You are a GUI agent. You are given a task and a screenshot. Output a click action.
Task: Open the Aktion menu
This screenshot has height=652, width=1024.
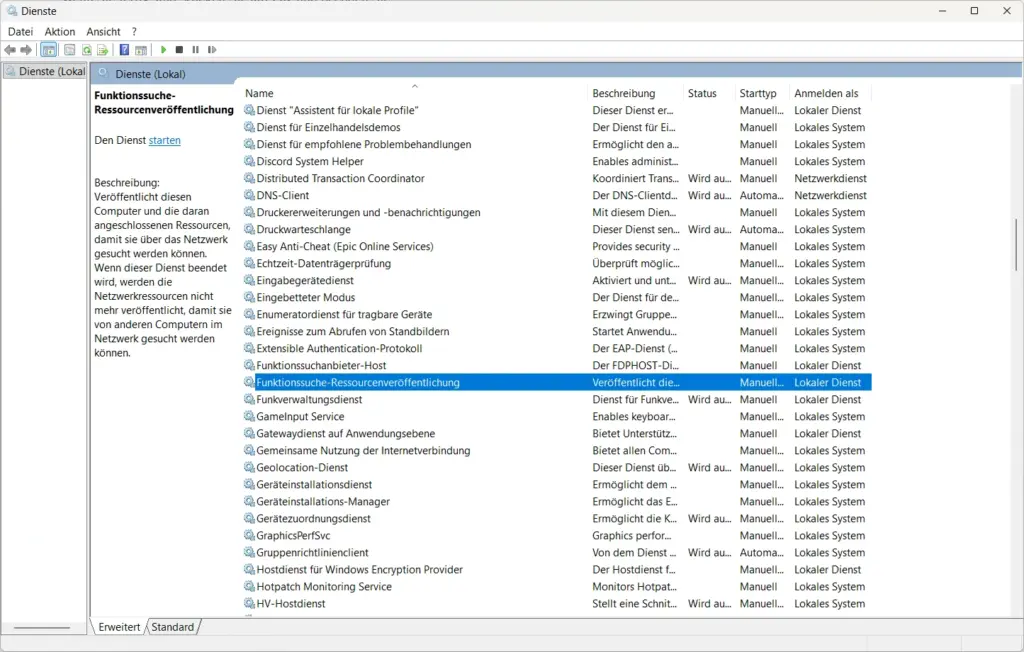[59, 31]
